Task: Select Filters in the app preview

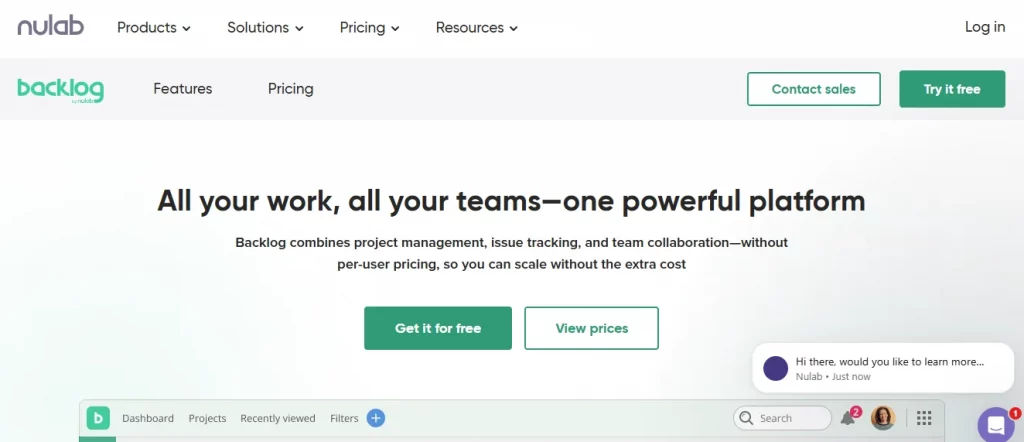Action: click(x=344, y=418)
